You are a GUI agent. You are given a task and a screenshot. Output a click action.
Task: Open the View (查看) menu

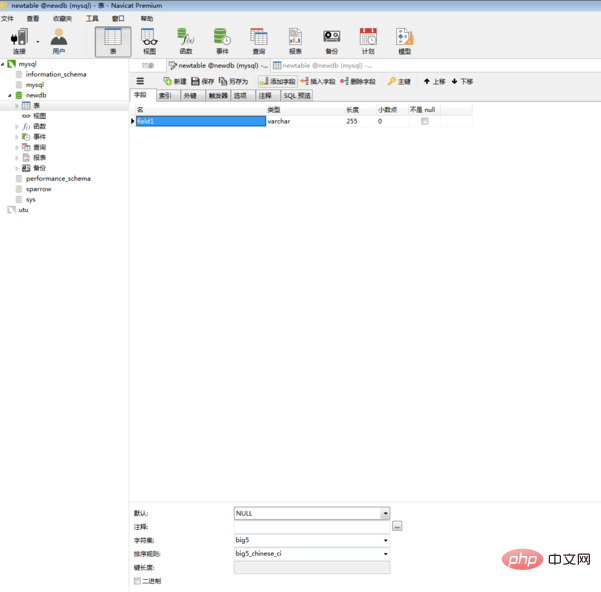[x=33, y=18]
